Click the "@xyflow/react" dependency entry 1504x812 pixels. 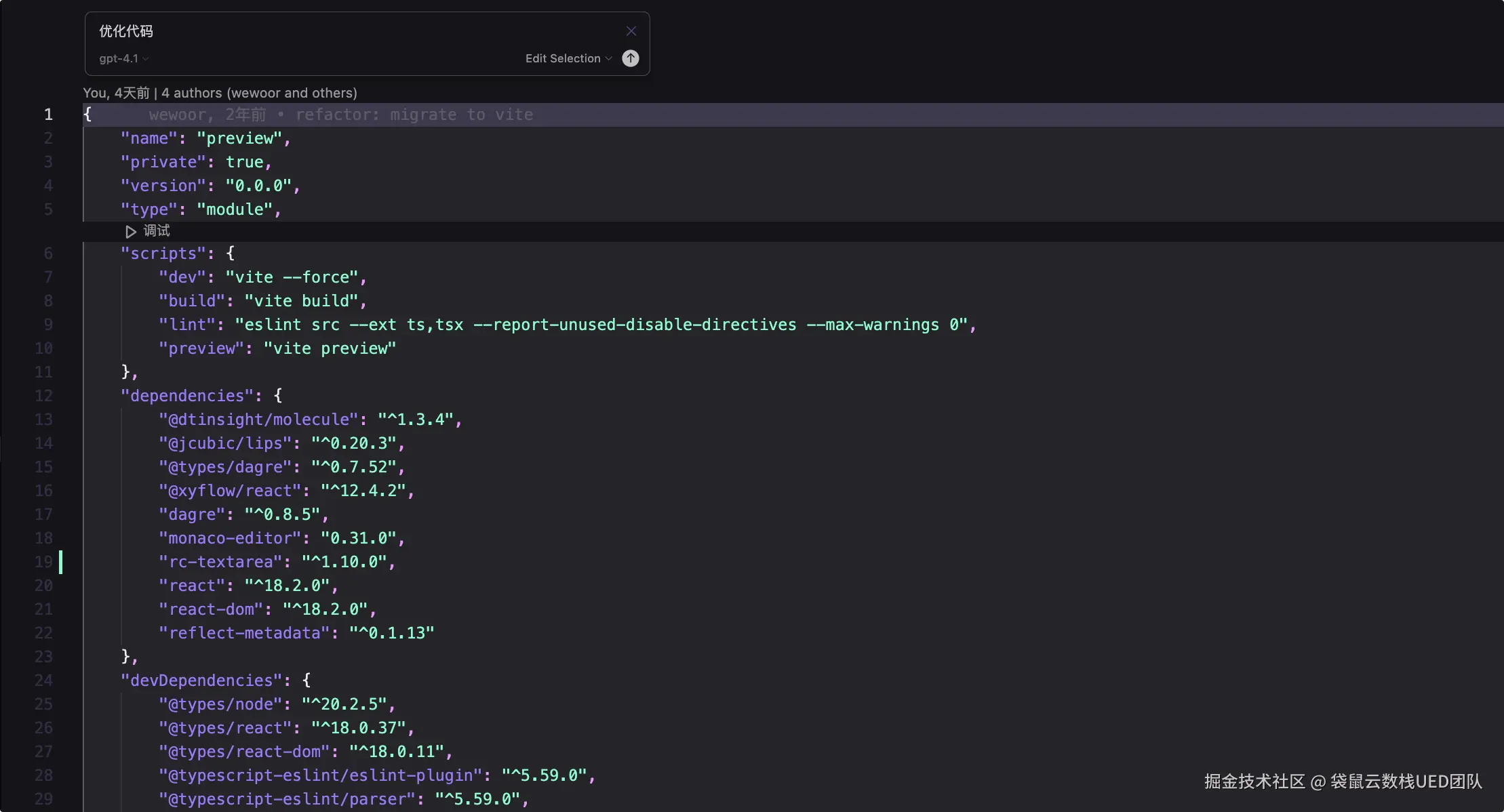(x=230, y=491)
